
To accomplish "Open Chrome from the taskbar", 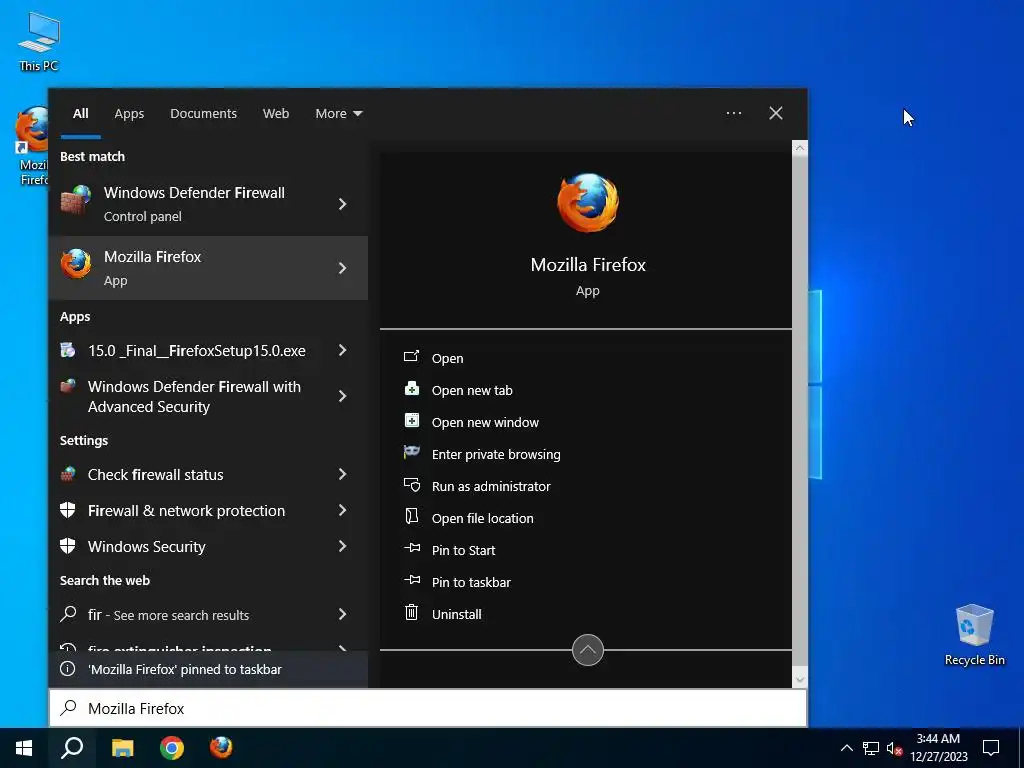I will (172, 748).
